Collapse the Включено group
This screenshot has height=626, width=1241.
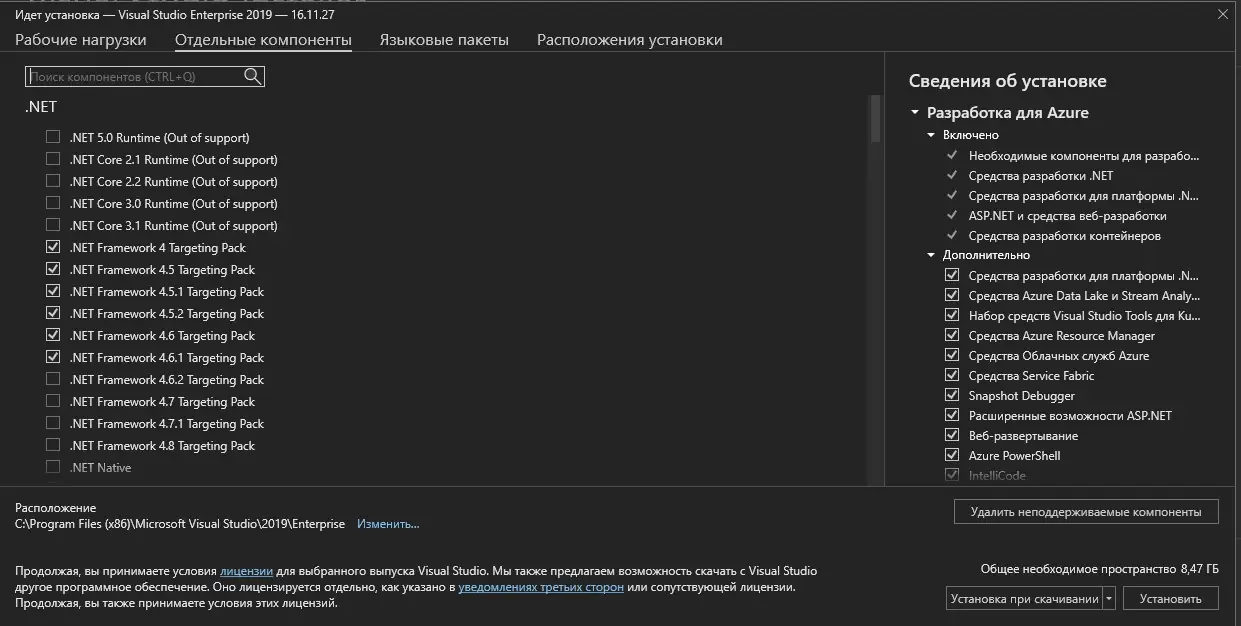(x=931, y=135)
